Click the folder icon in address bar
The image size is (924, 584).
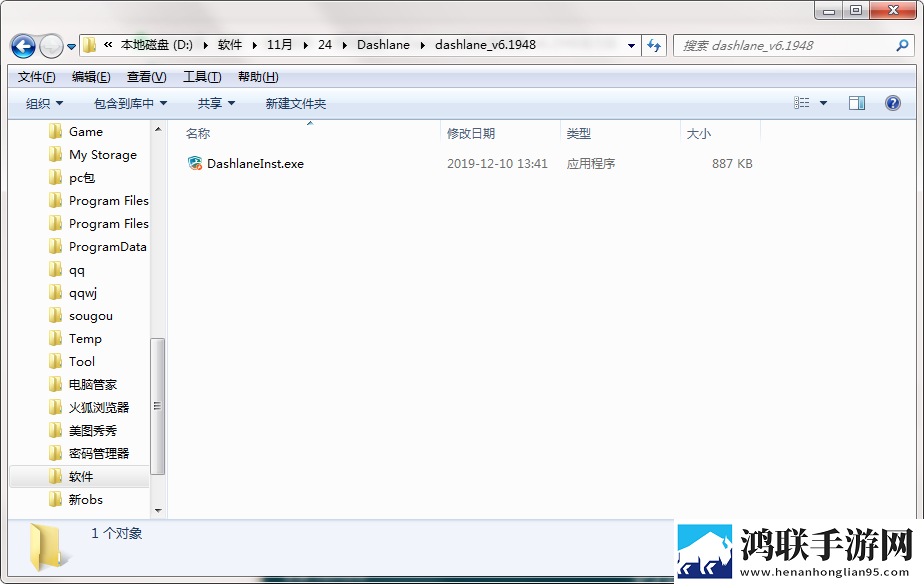click(x=89, y=45)
